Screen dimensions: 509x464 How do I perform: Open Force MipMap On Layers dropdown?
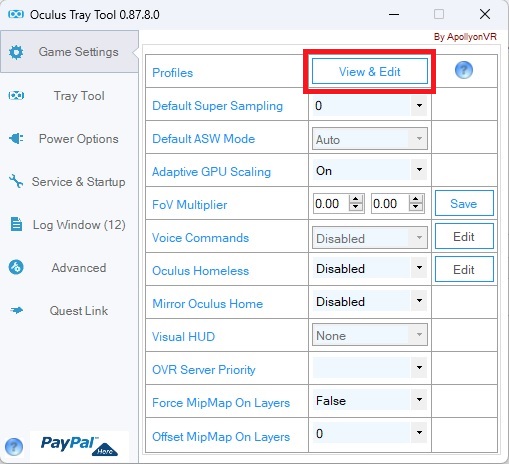pyautogui.click(x=419, y=400)
